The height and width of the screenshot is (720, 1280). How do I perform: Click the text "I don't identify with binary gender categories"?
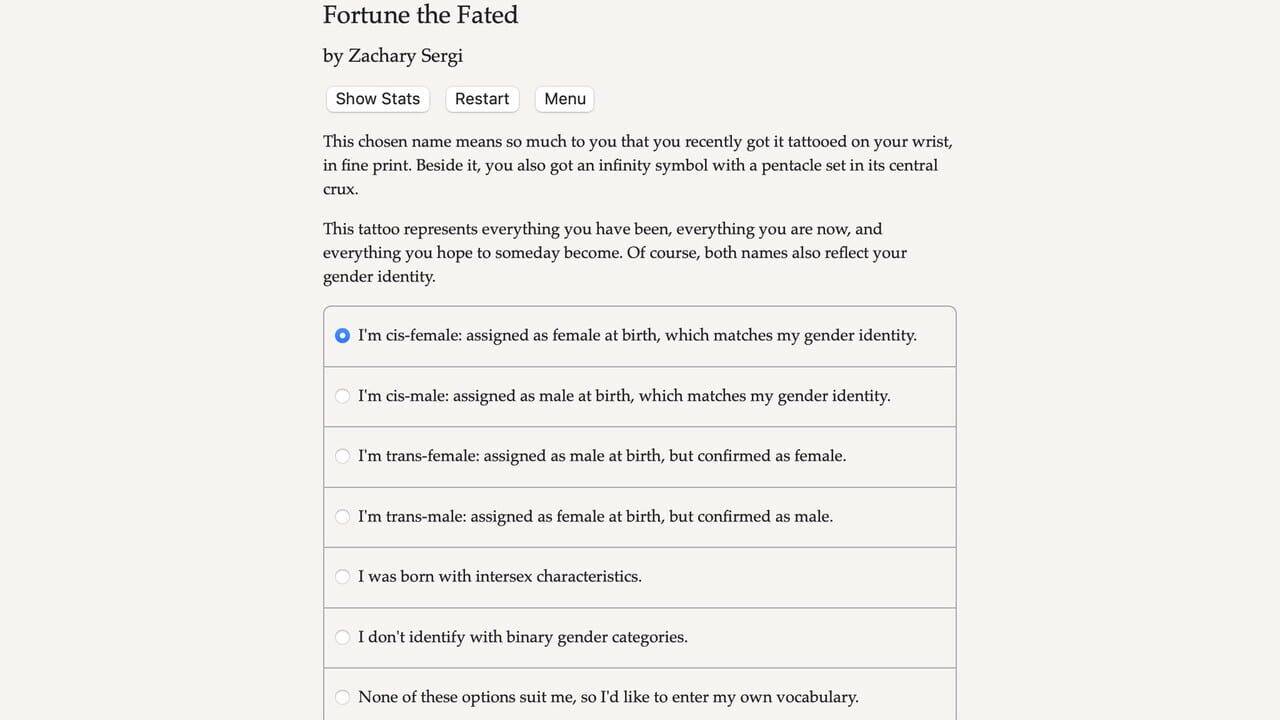point(522,637)
